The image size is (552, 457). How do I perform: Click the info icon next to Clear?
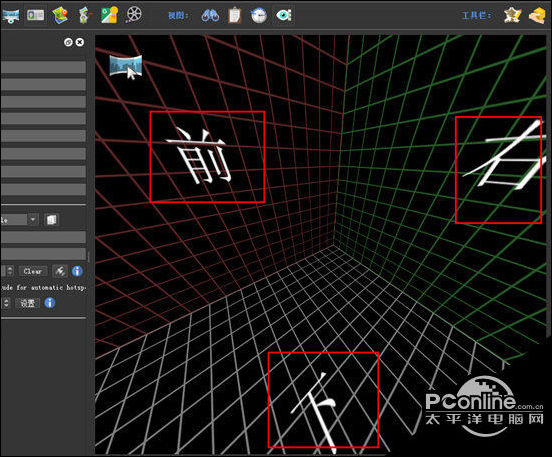pos(77,271)
